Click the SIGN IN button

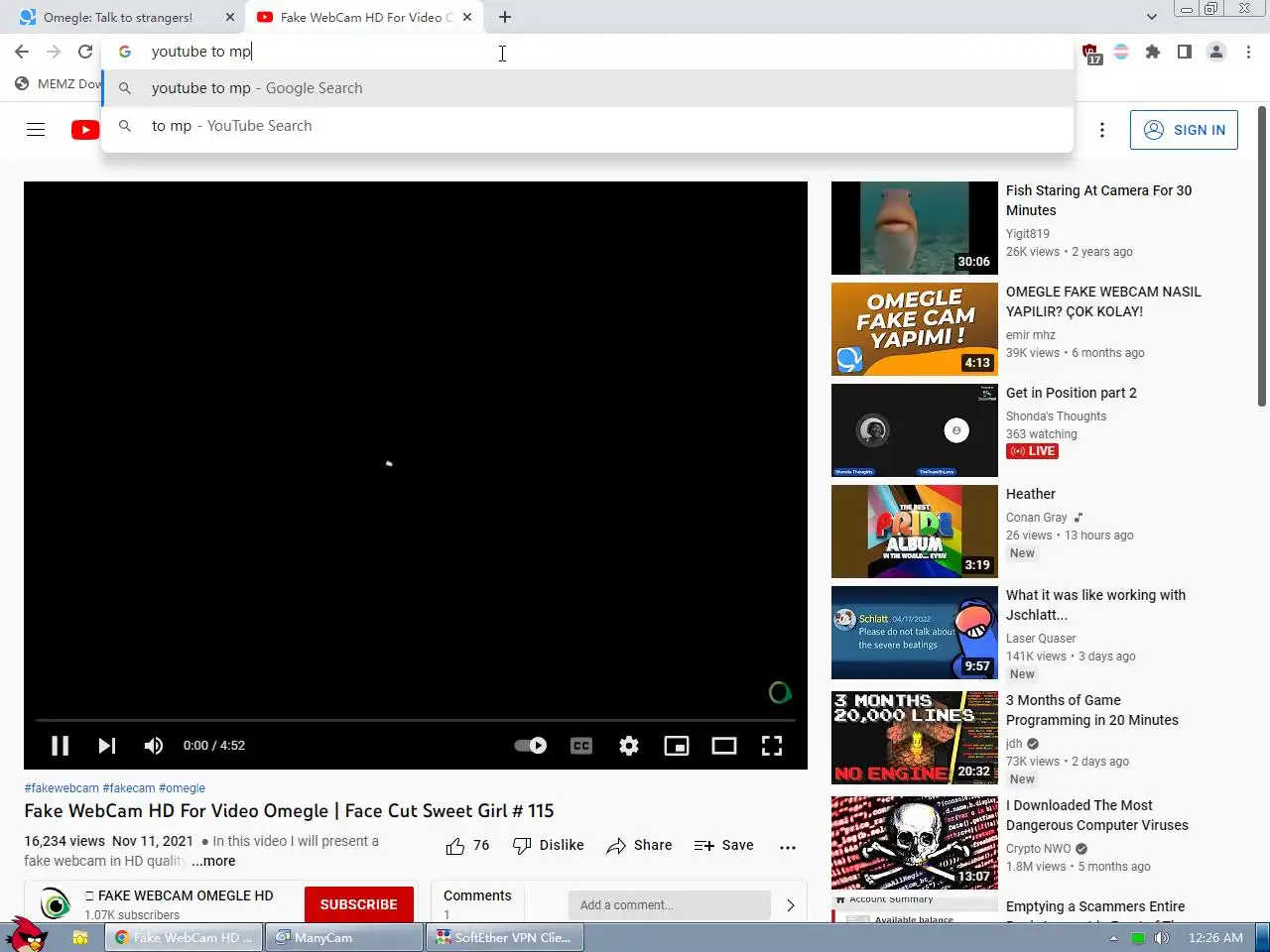1184,130
